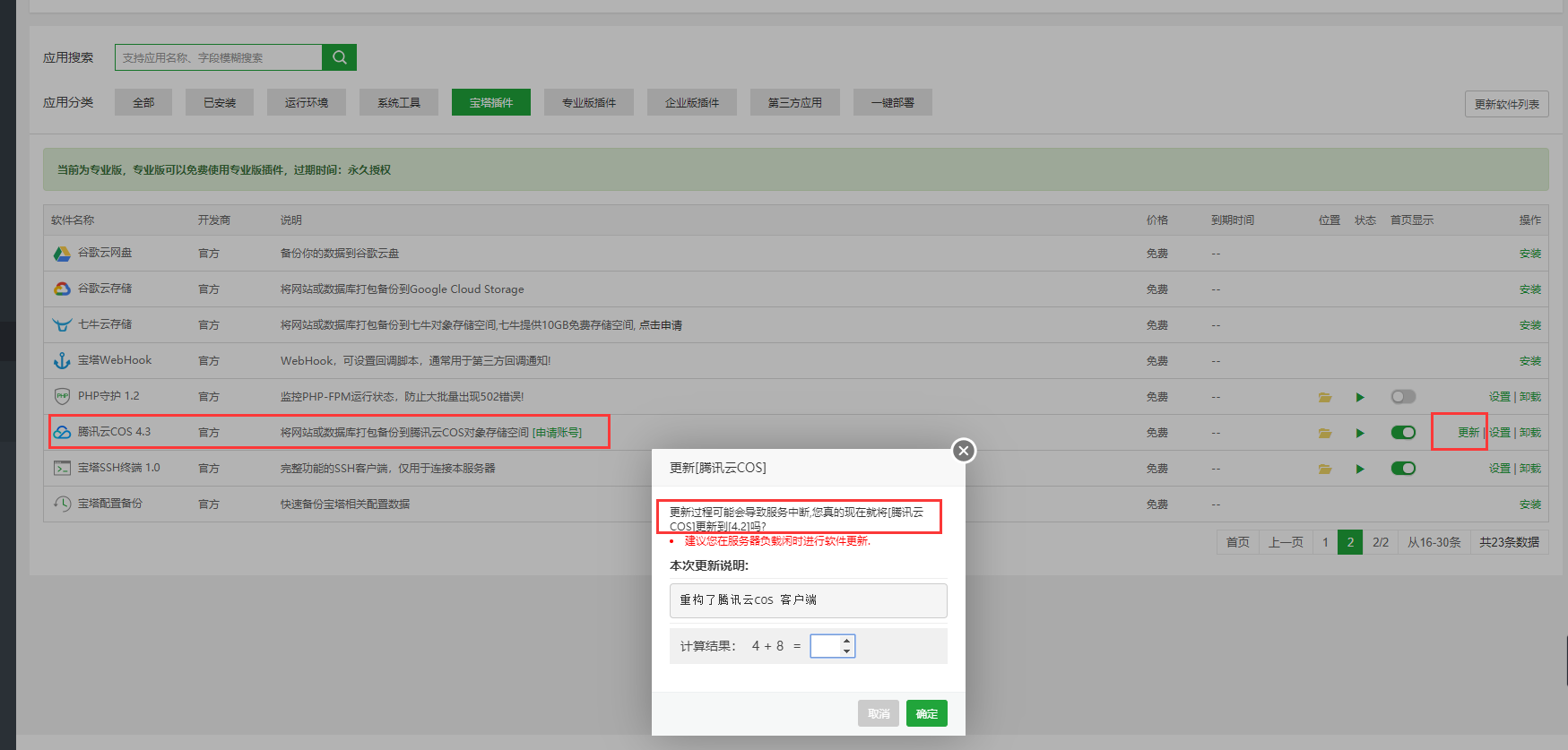Image resolution: width=1568 pixels, height=750 pixels.
Task: Install 七牛云存储 plugin
Action: point(1530,325)
